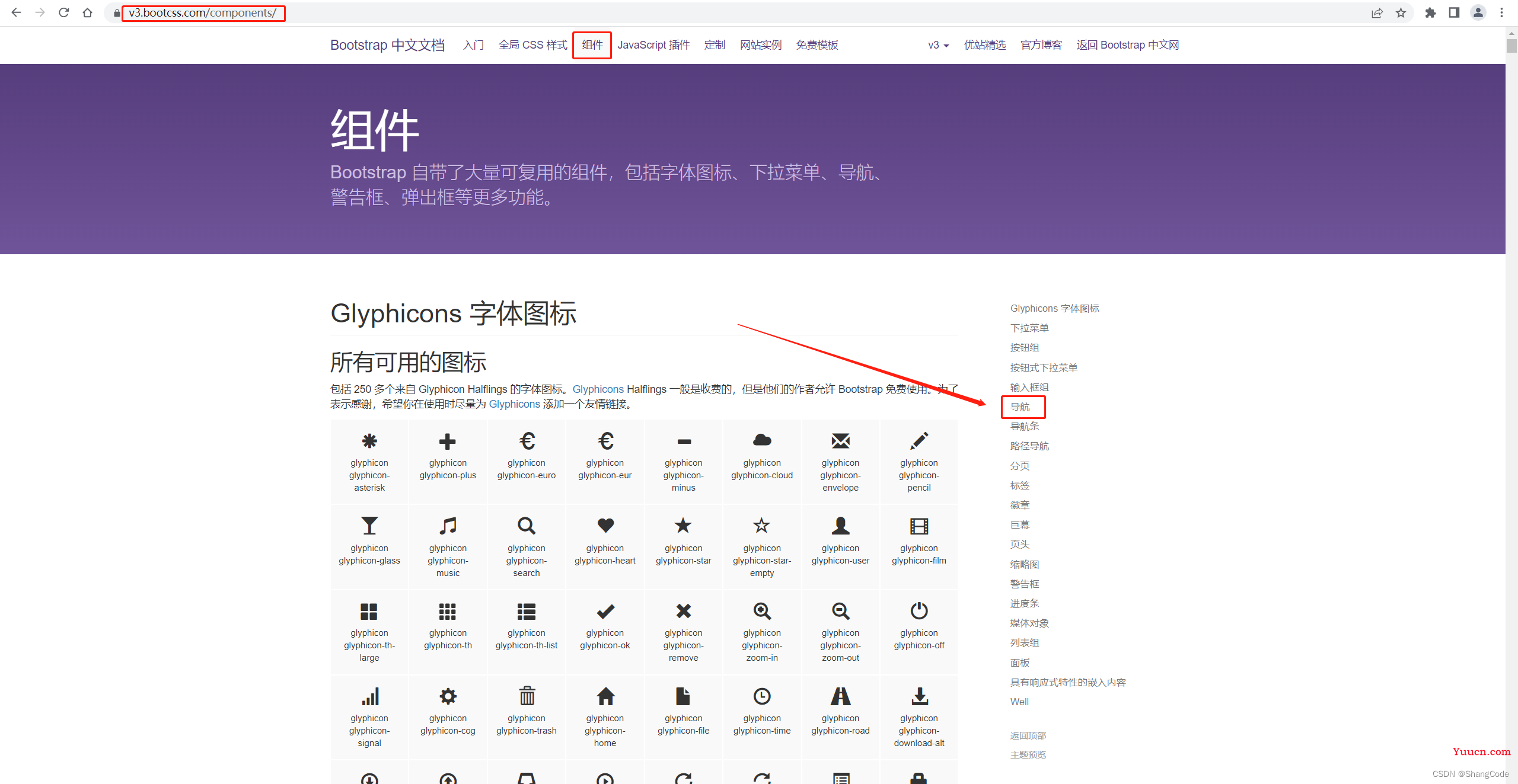Viewport: 1518px width, 784px height.
Task: Open the v3 version dropdown
Action: 938,45
